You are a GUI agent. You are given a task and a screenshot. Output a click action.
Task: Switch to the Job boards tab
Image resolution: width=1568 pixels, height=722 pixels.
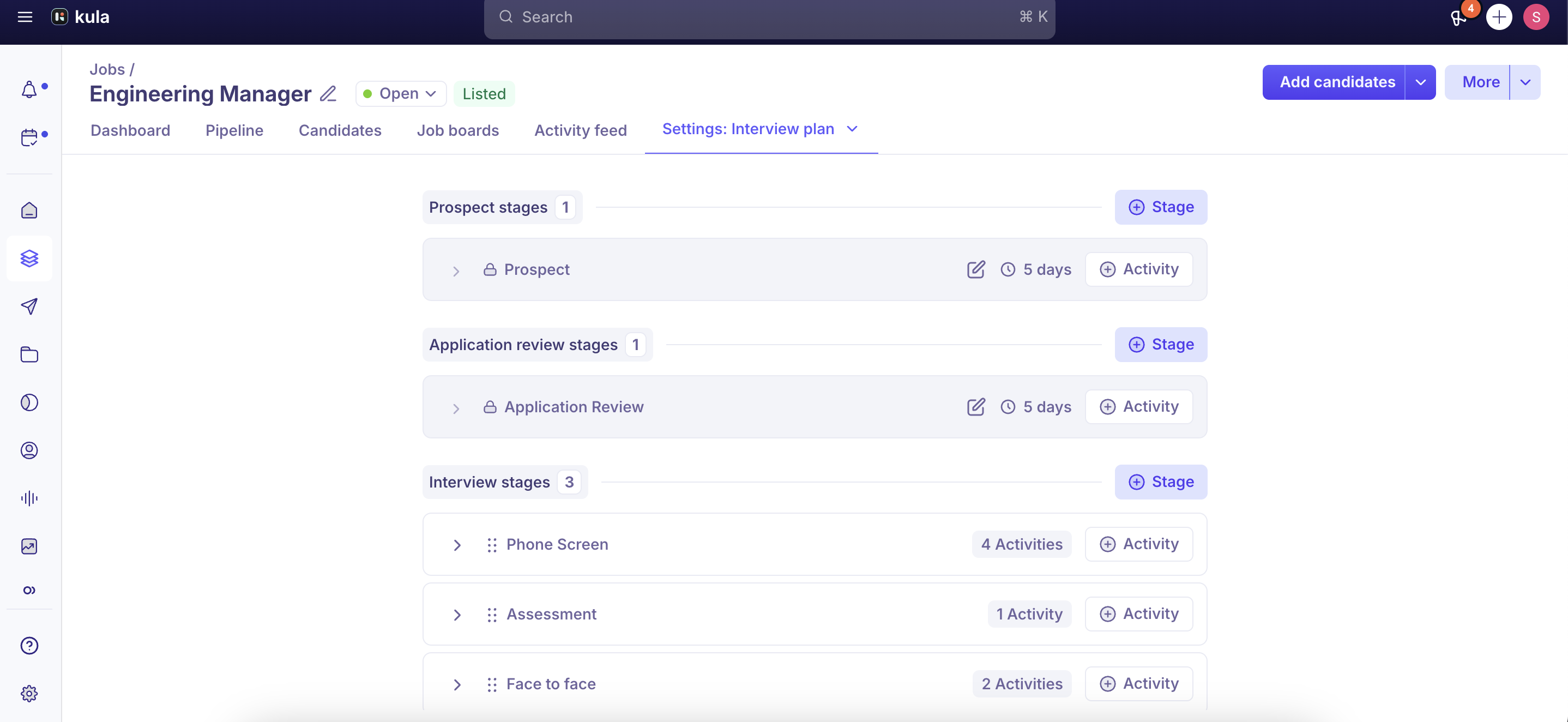pyautogui.click(x=458, y=130)
